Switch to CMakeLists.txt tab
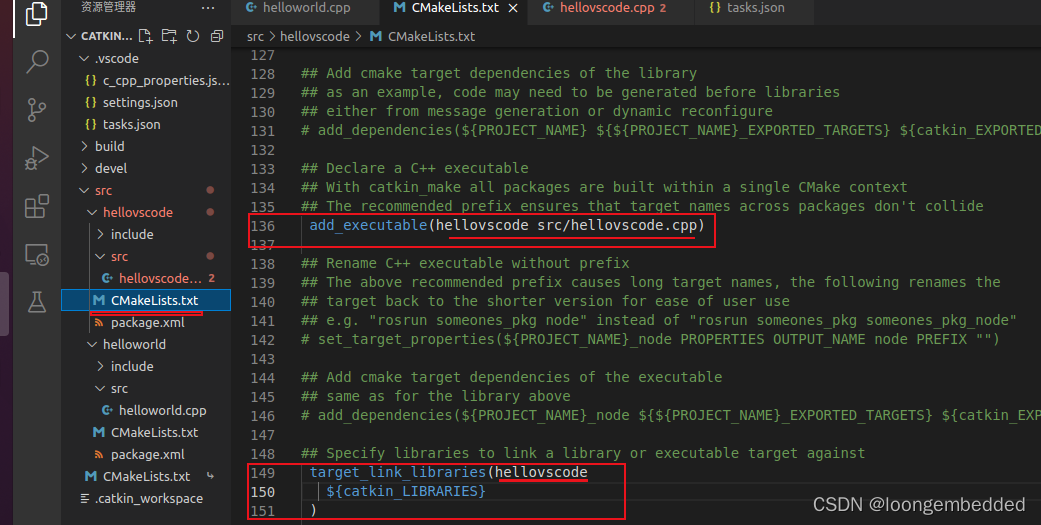This screenshot has width=1041, height=525. pos(455,8)
